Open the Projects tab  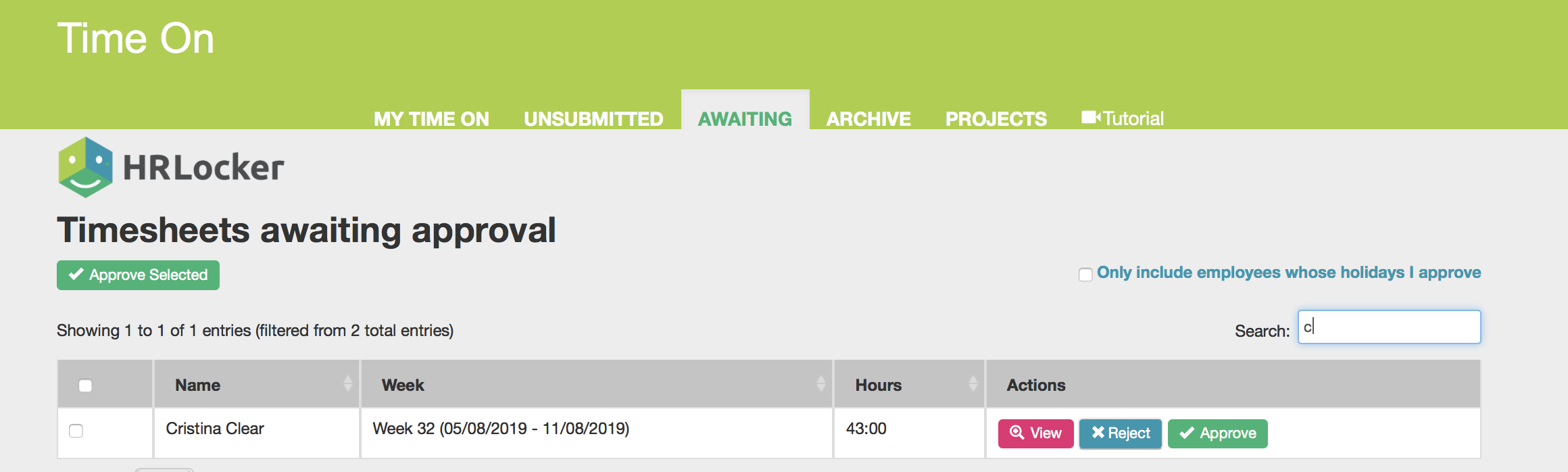click(x=996, y=119)
